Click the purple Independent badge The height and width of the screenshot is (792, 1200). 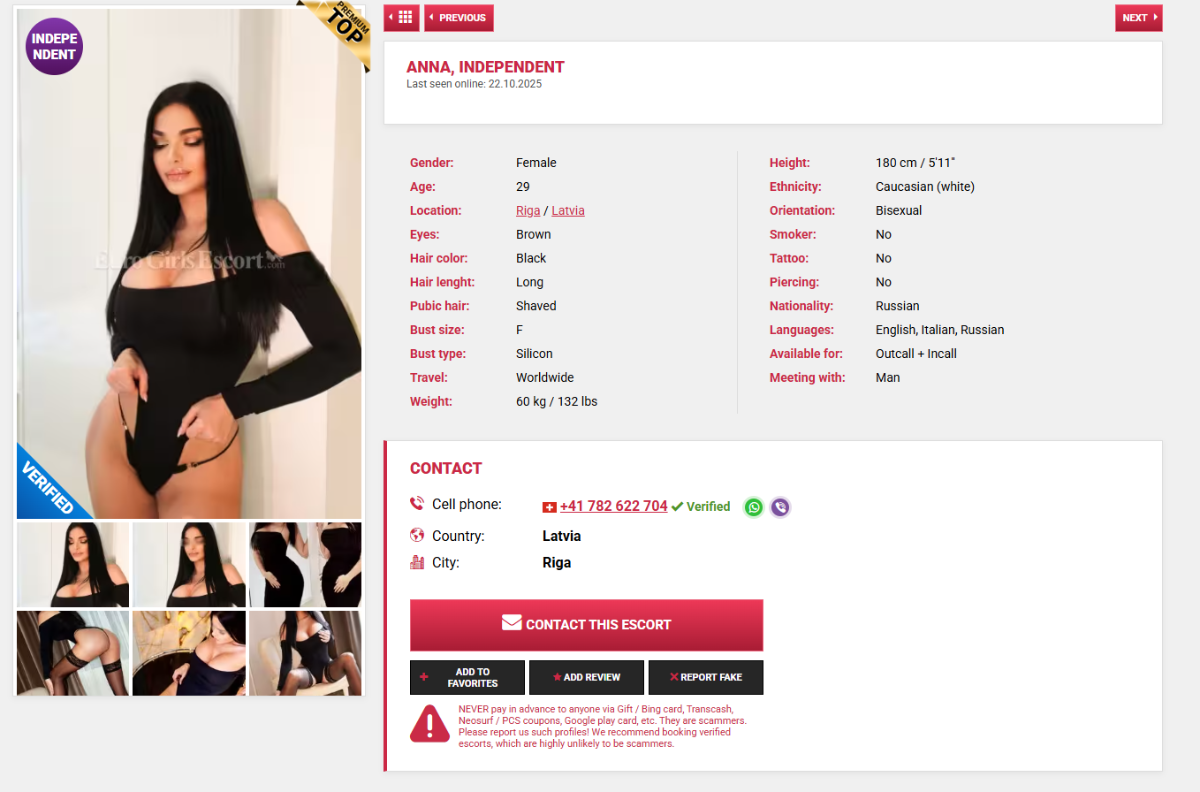click(54, 46)
